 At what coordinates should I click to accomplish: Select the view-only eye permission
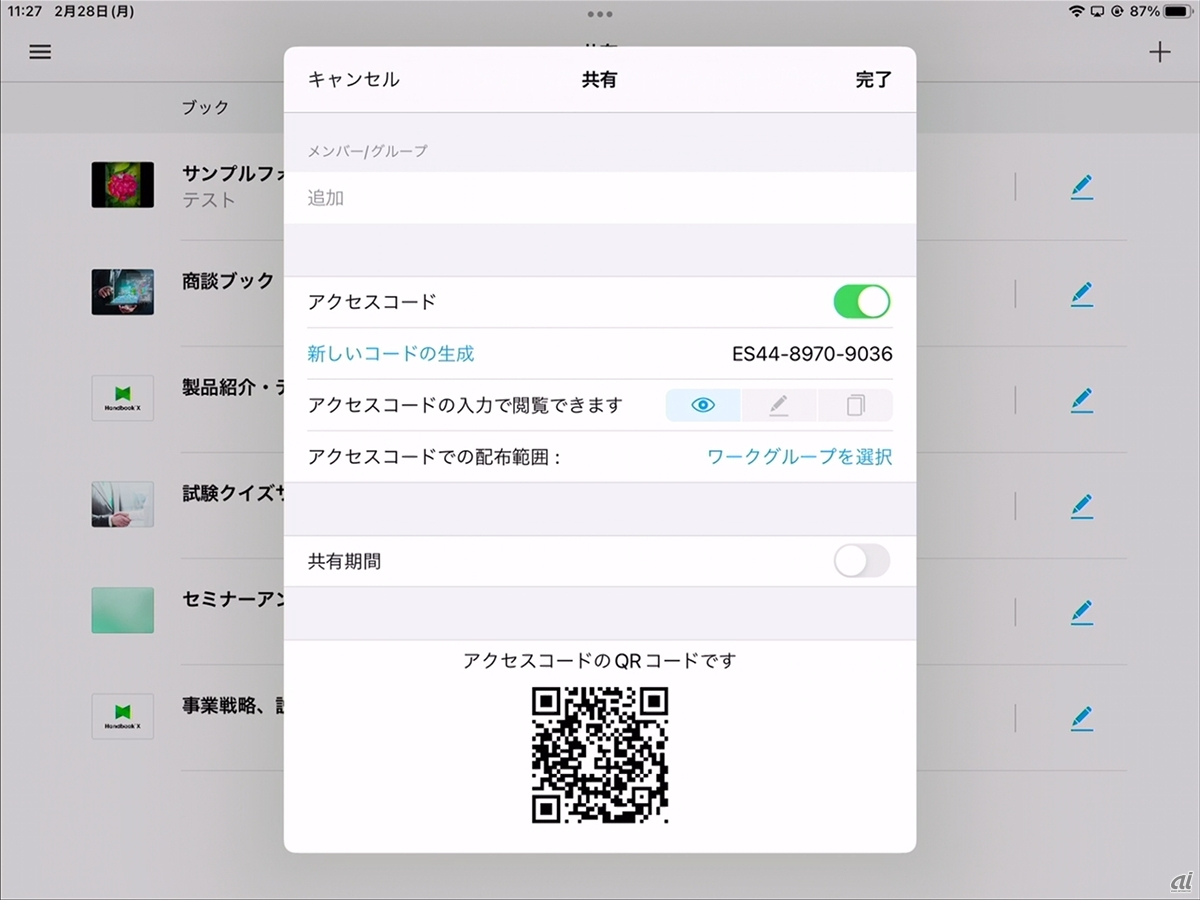pyautogui.click(x=703, y=405)
